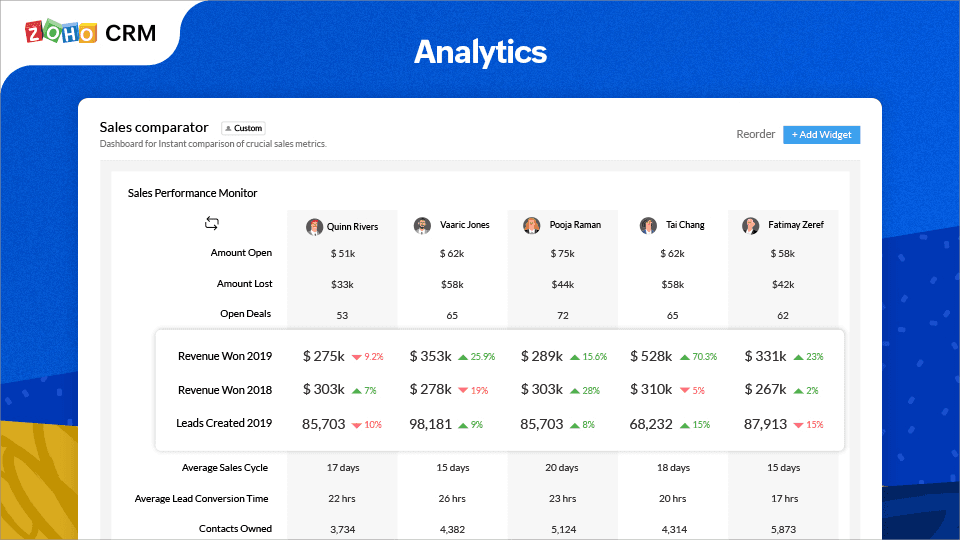Click Pooja Raman's $75k Amount Open value

562,253
